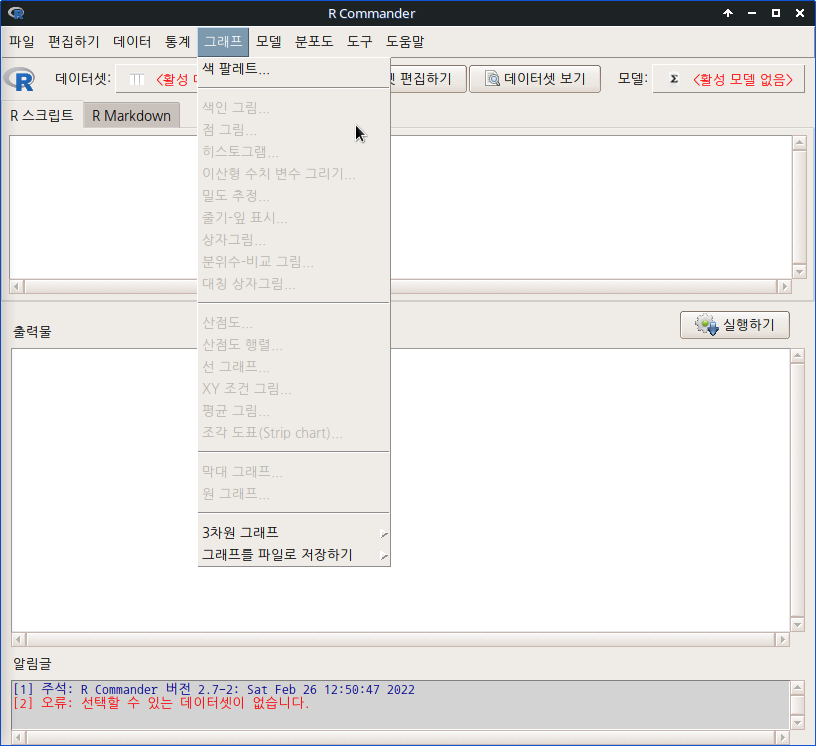
Task: Click the gear icon on 실행하기 button
Action: coord(707,325)
